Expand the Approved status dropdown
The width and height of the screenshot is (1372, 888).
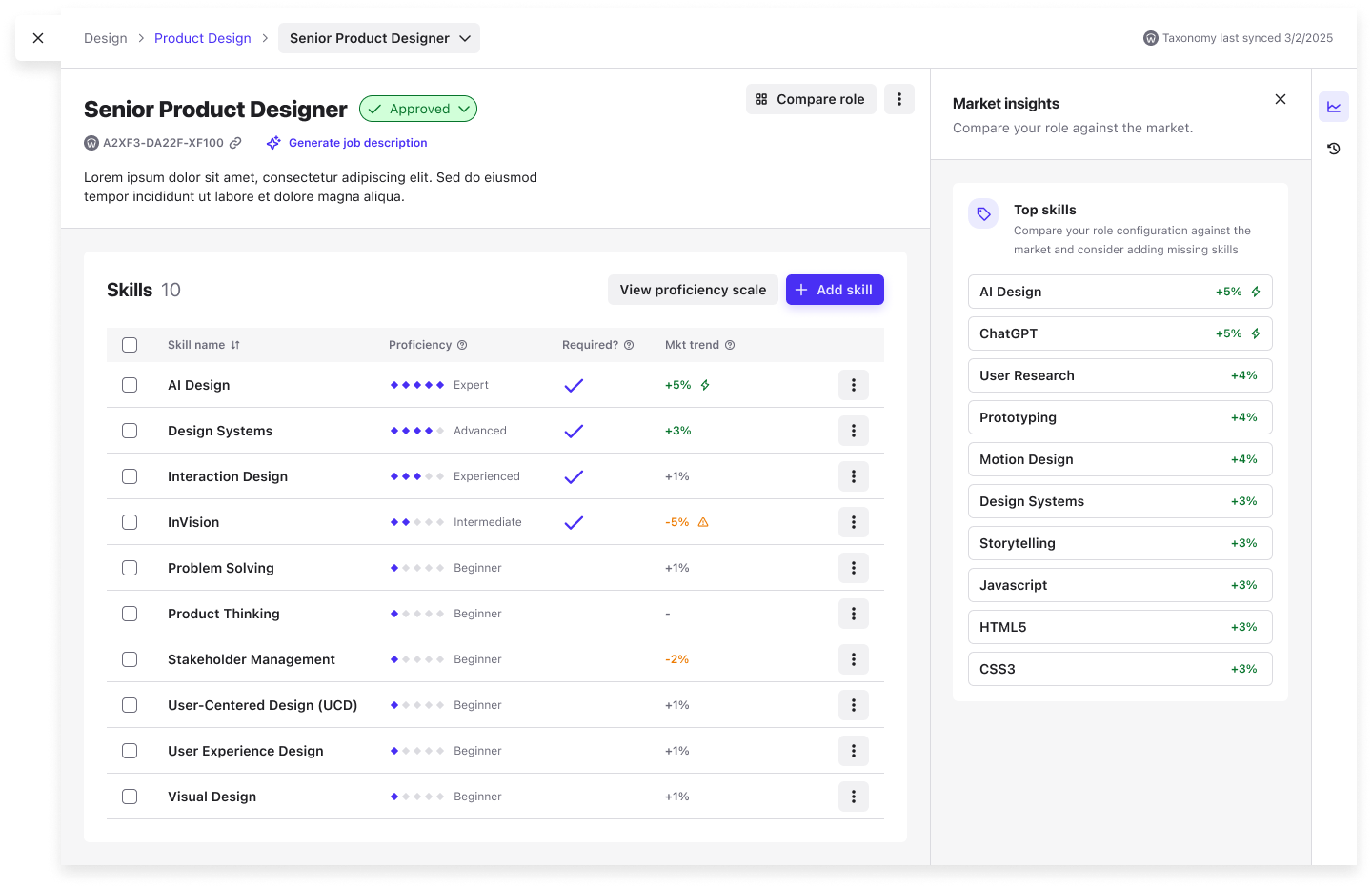coord(418,109)
